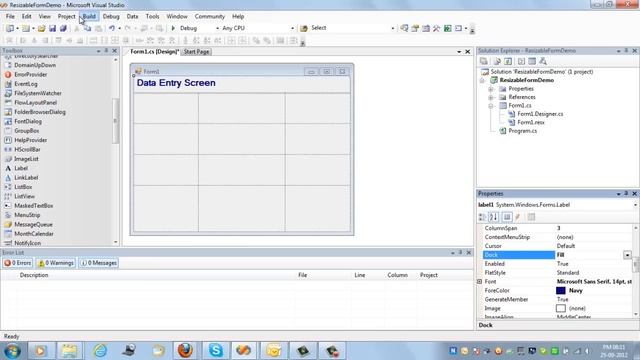
Task: Click the Undo arrow toolbar icon
Action: 111,29
